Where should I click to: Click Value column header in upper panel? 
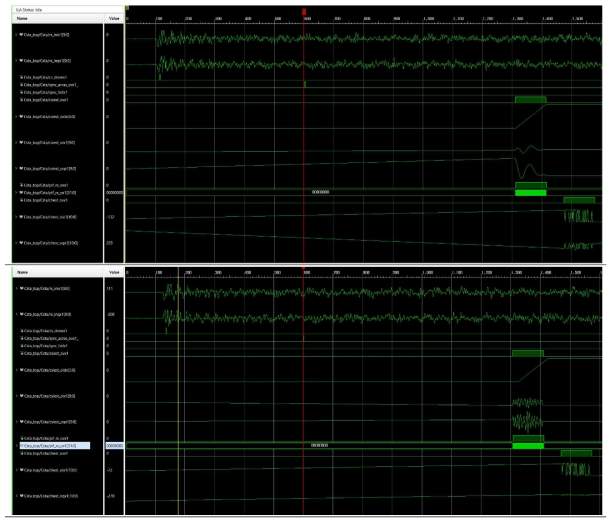tap(114, 18)
